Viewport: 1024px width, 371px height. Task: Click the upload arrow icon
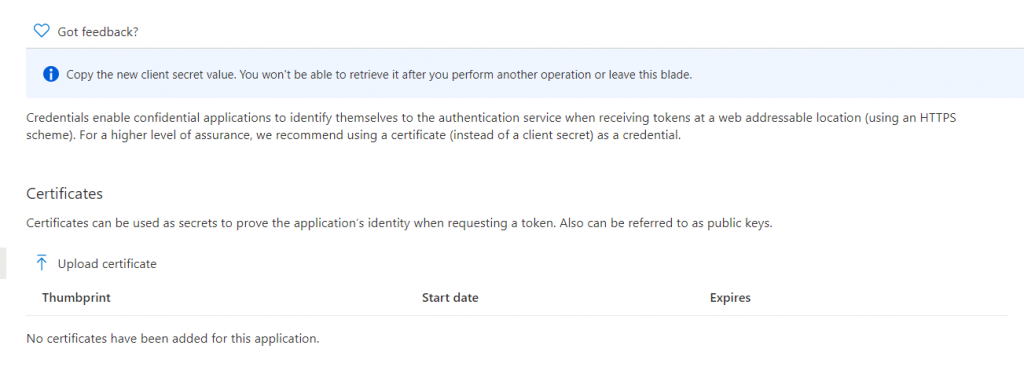coord(42,263)
